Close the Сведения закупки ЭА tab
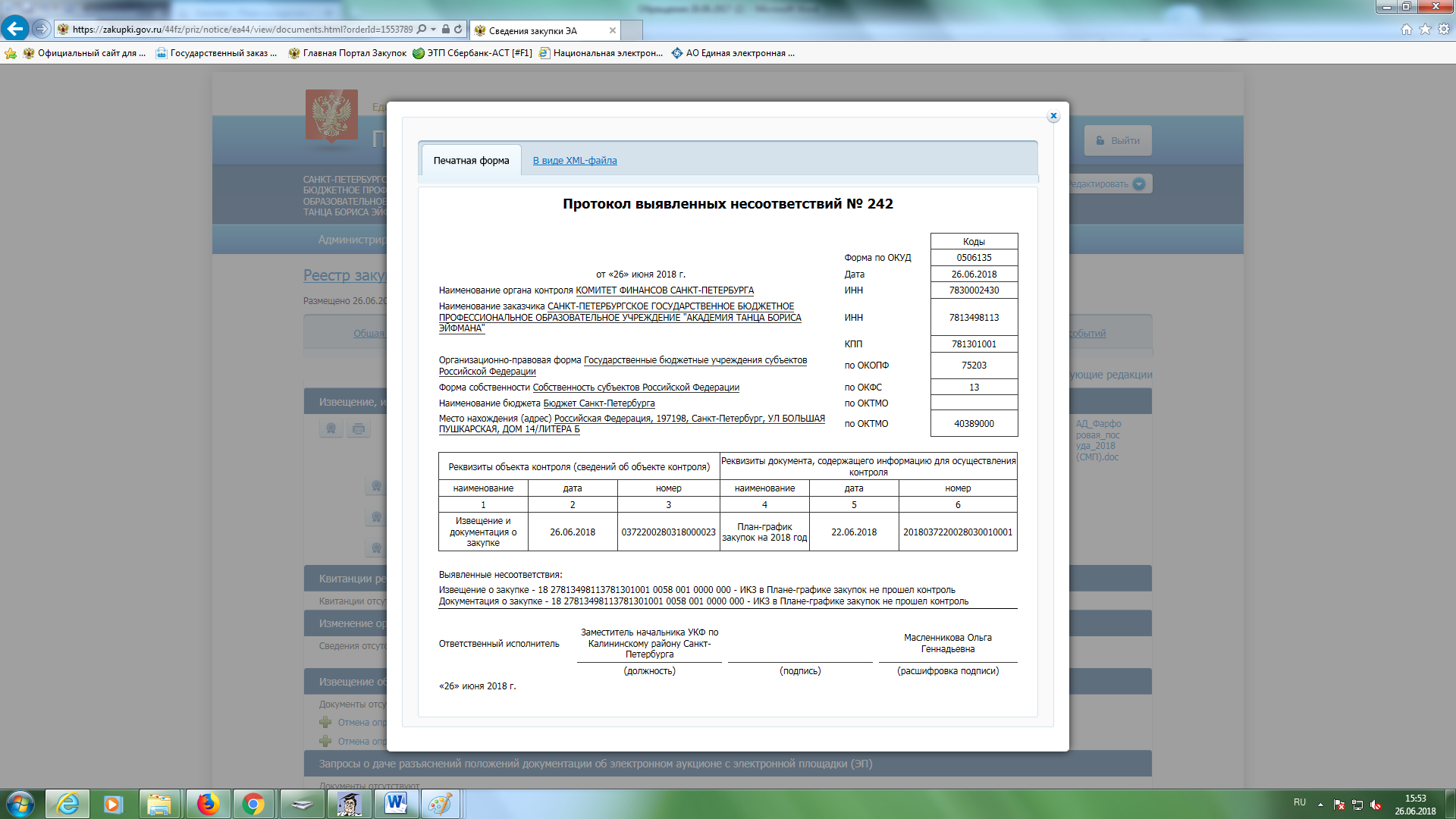The image size is (1456, 819). [x=613, y=30]
